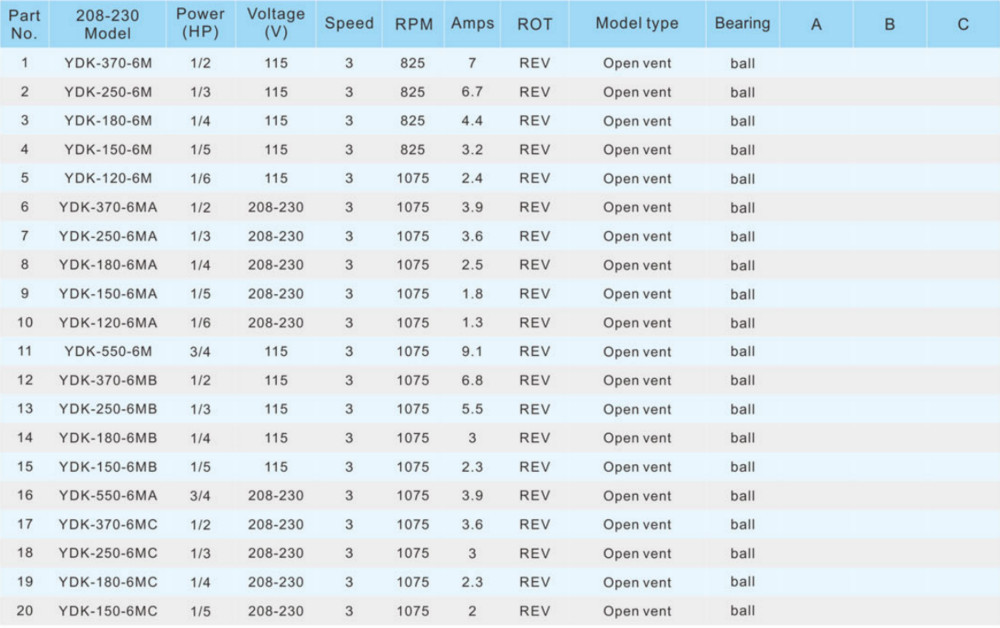
Task: Click the RPM column header
Action: 413,24
